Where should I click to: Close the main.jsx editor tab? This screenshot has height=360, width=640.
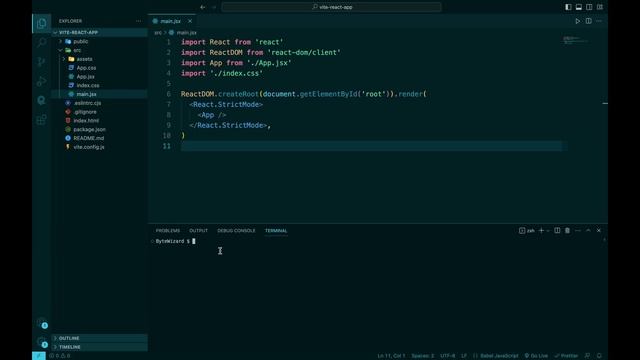[x=190, y=21]
